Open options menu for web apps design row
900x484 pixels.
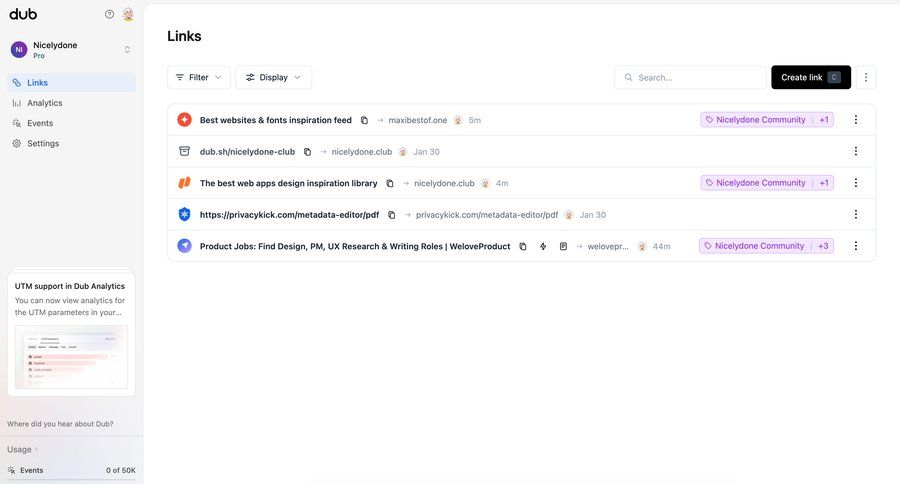pyautogui.click(x=855, y=183)
